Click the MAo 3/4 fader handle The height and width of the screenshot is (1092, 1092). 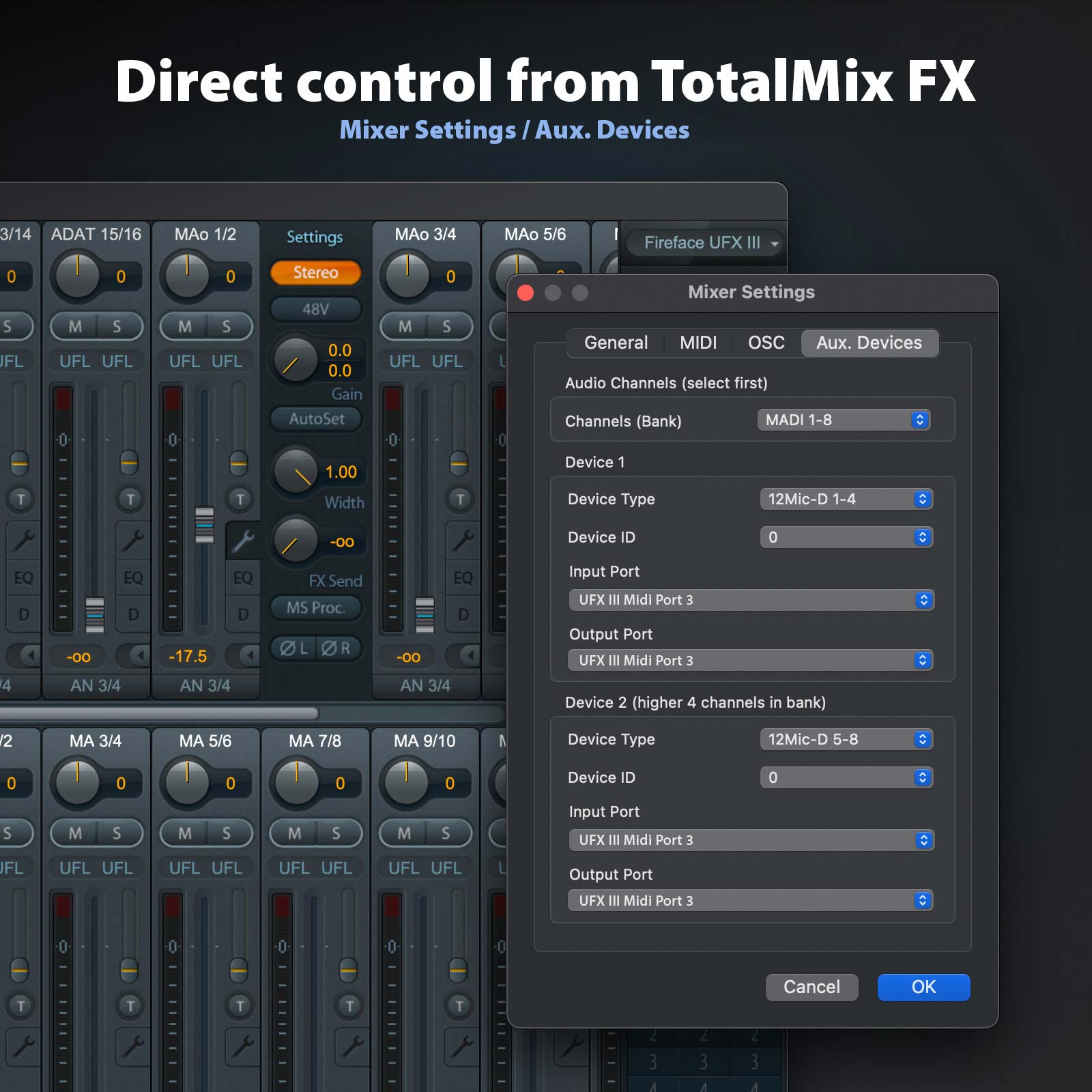click(x=425, y=615)
